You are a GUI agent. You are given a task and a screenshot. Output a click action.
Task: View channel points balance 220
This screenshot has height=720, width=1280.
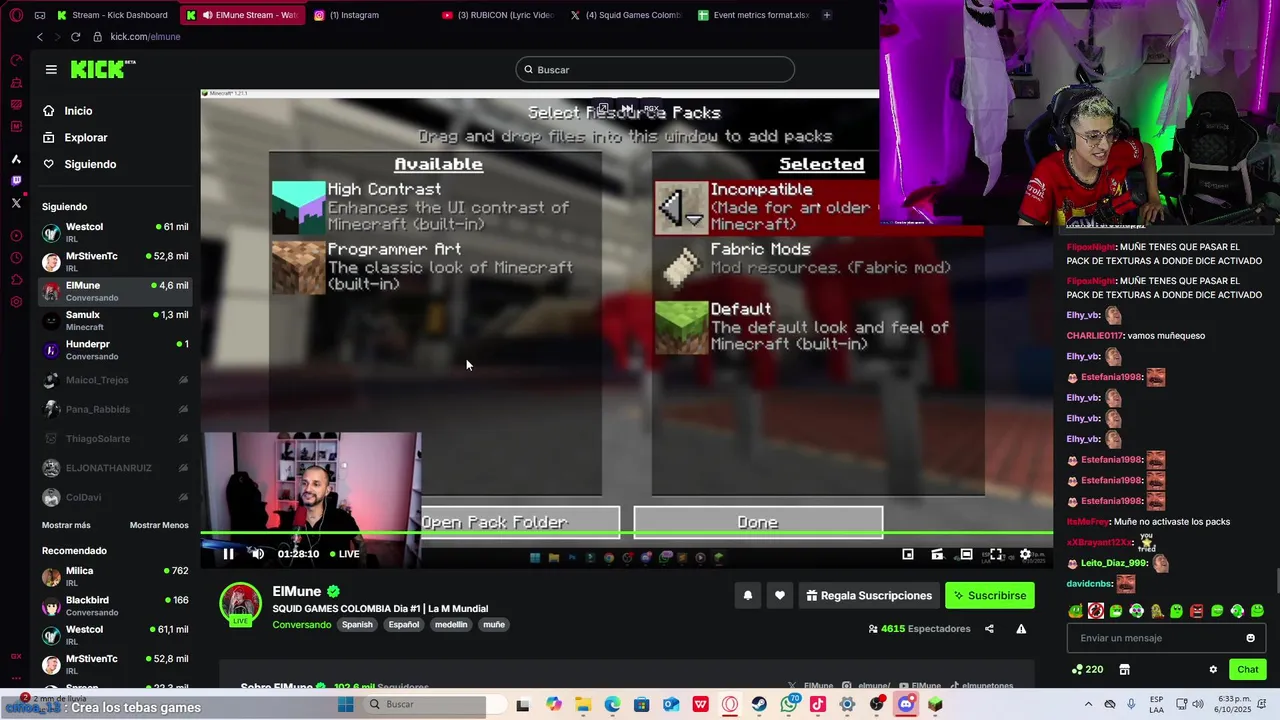coord(1087,669)
